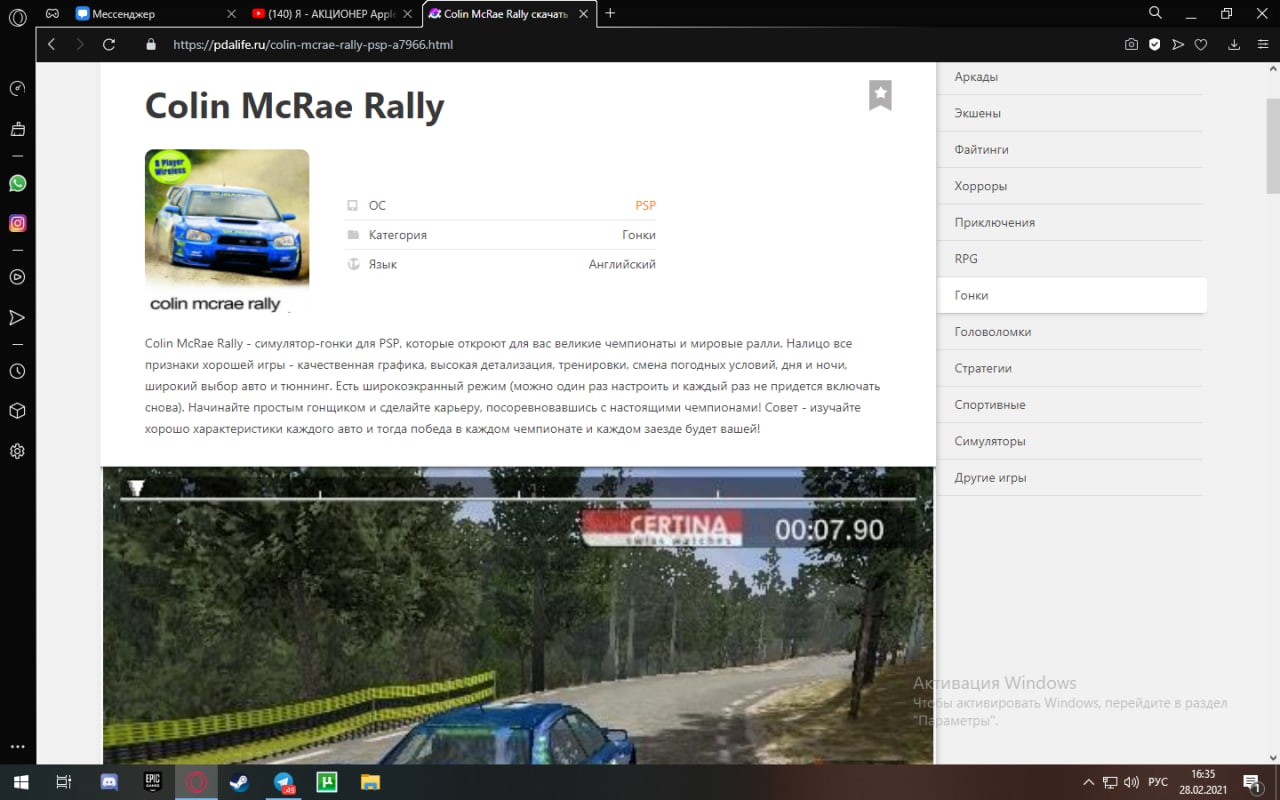Open GX Control speedometer icon in sidebar
Viewport: 1280px width, 800px height.
[x=17, y=88]
